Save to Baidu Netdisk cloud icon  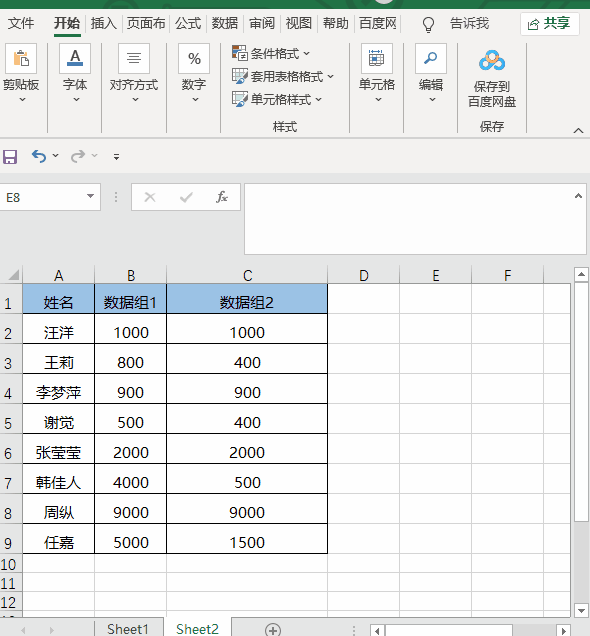coord(491,61)
